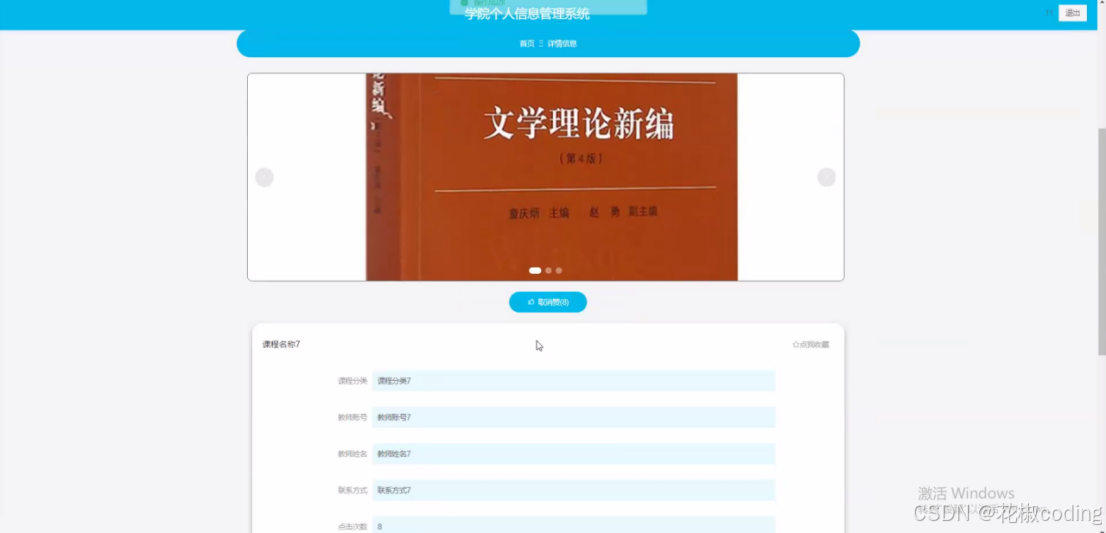This screenshot has width=1106, height=533.
Task: Select the first carousel indicator dot
Action: [x=535, y=271]
